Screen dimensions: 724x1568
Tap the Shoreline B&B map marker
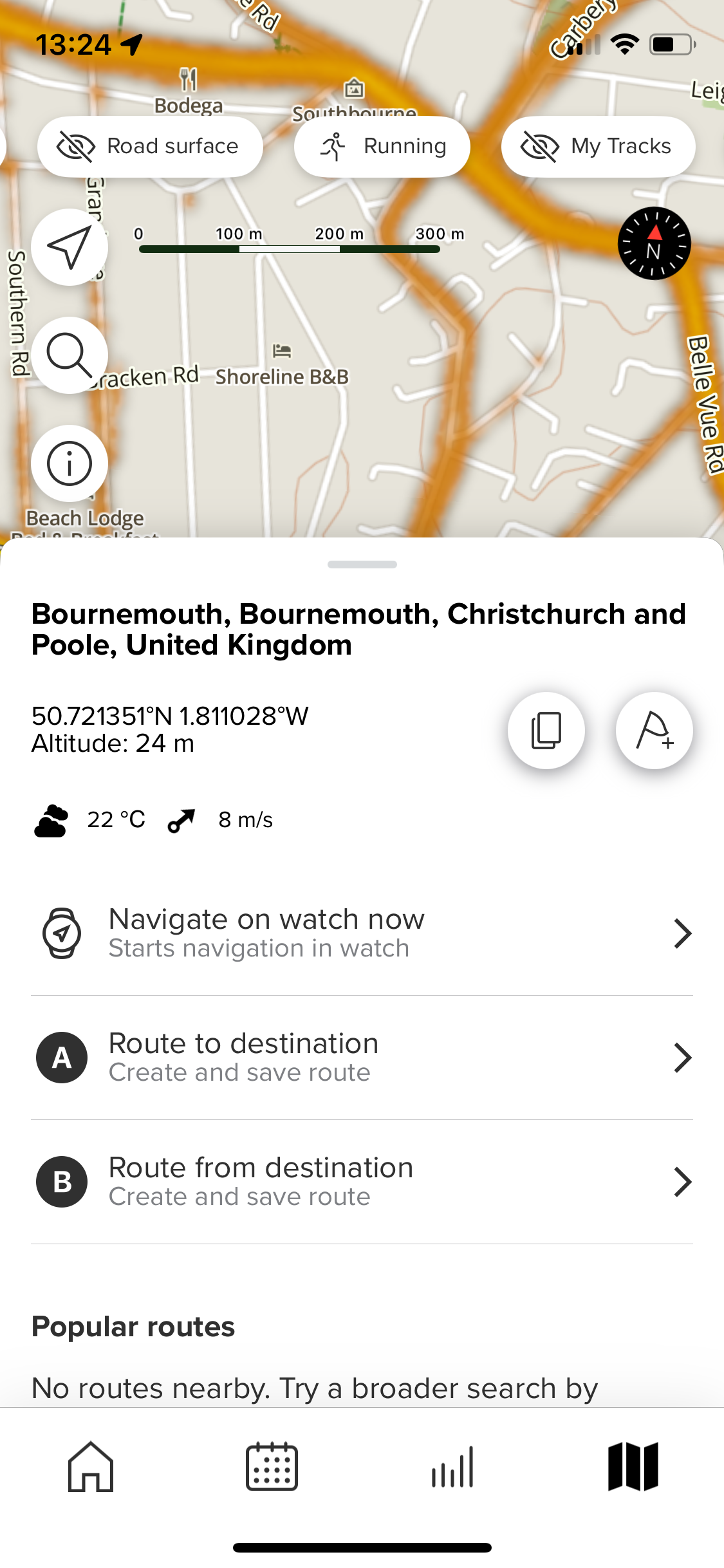pos(281,351)
